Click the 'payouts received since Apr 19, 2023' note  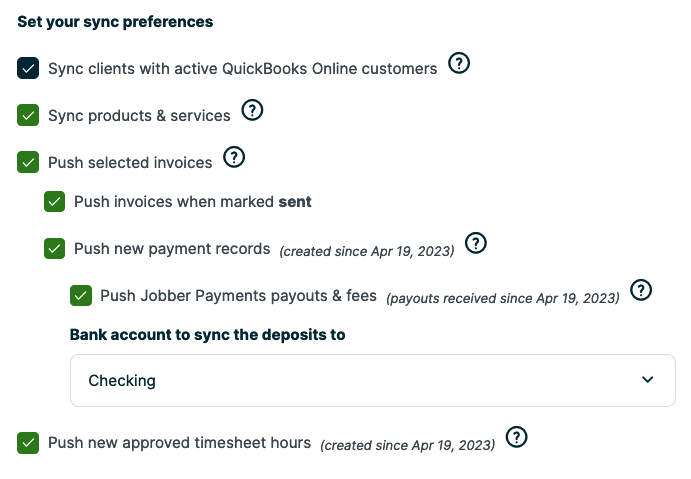[503, 298]
